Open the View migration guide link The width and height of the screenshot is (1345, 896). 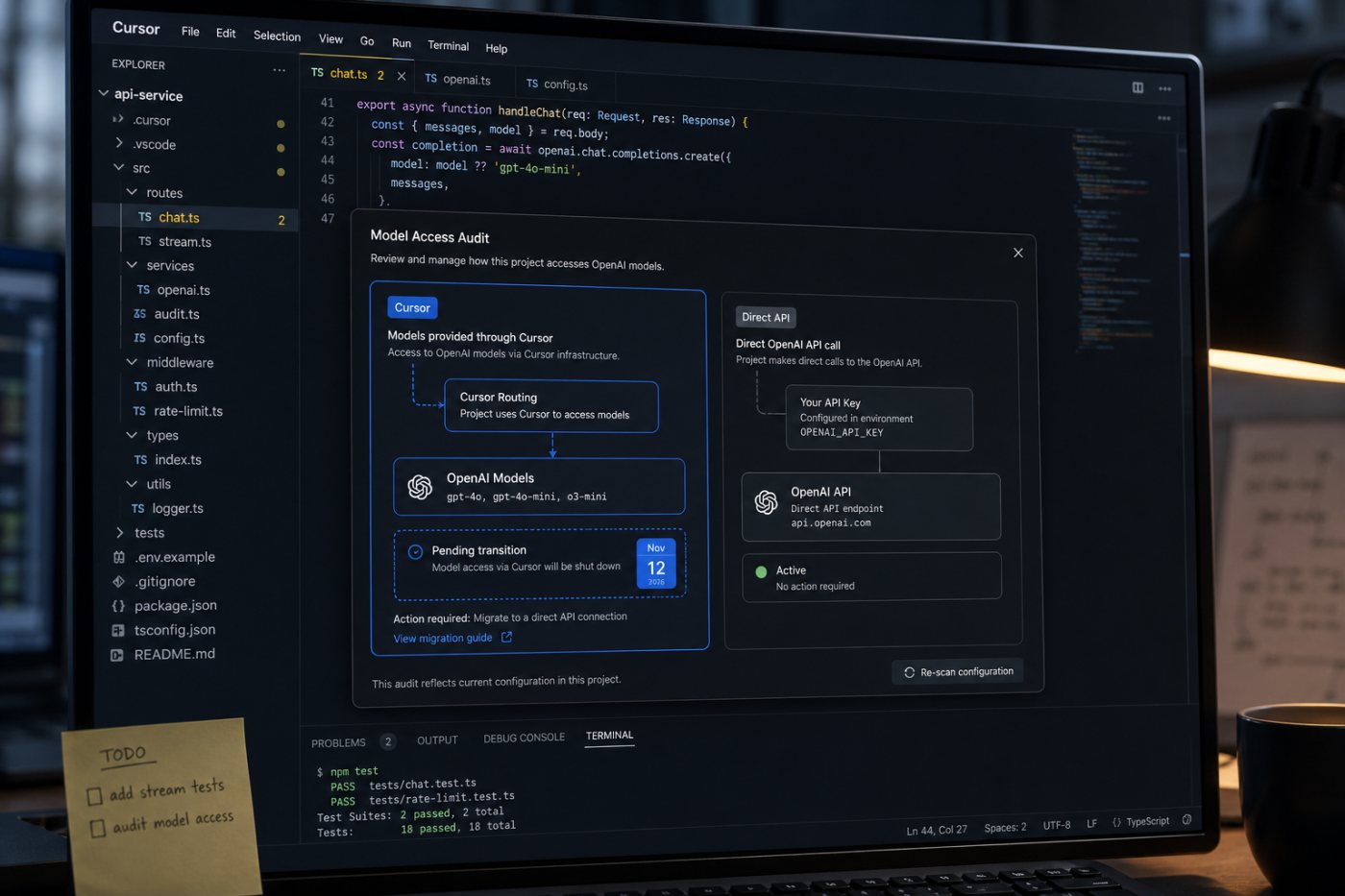tap(443, 638)
